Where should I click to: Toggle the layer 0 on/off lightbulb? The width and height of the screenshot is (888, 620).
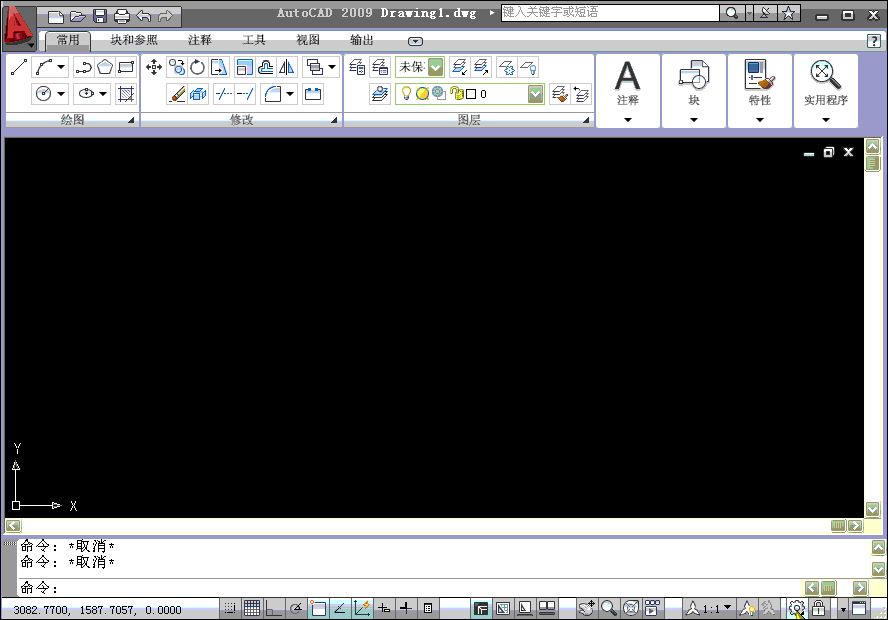coord(406,92)
